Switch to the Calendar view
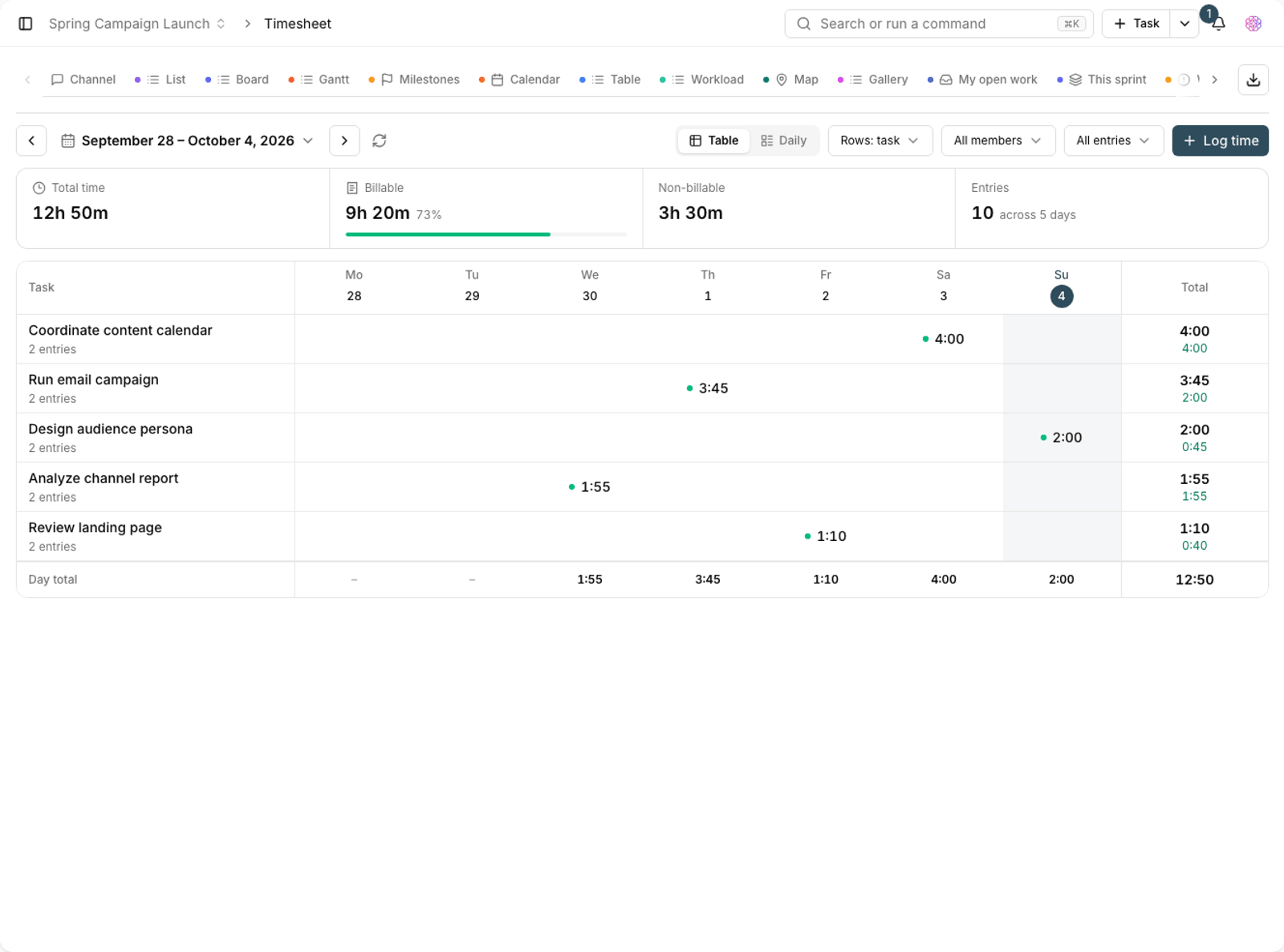This screenshot has width=1284, height=952. point(519,79)
